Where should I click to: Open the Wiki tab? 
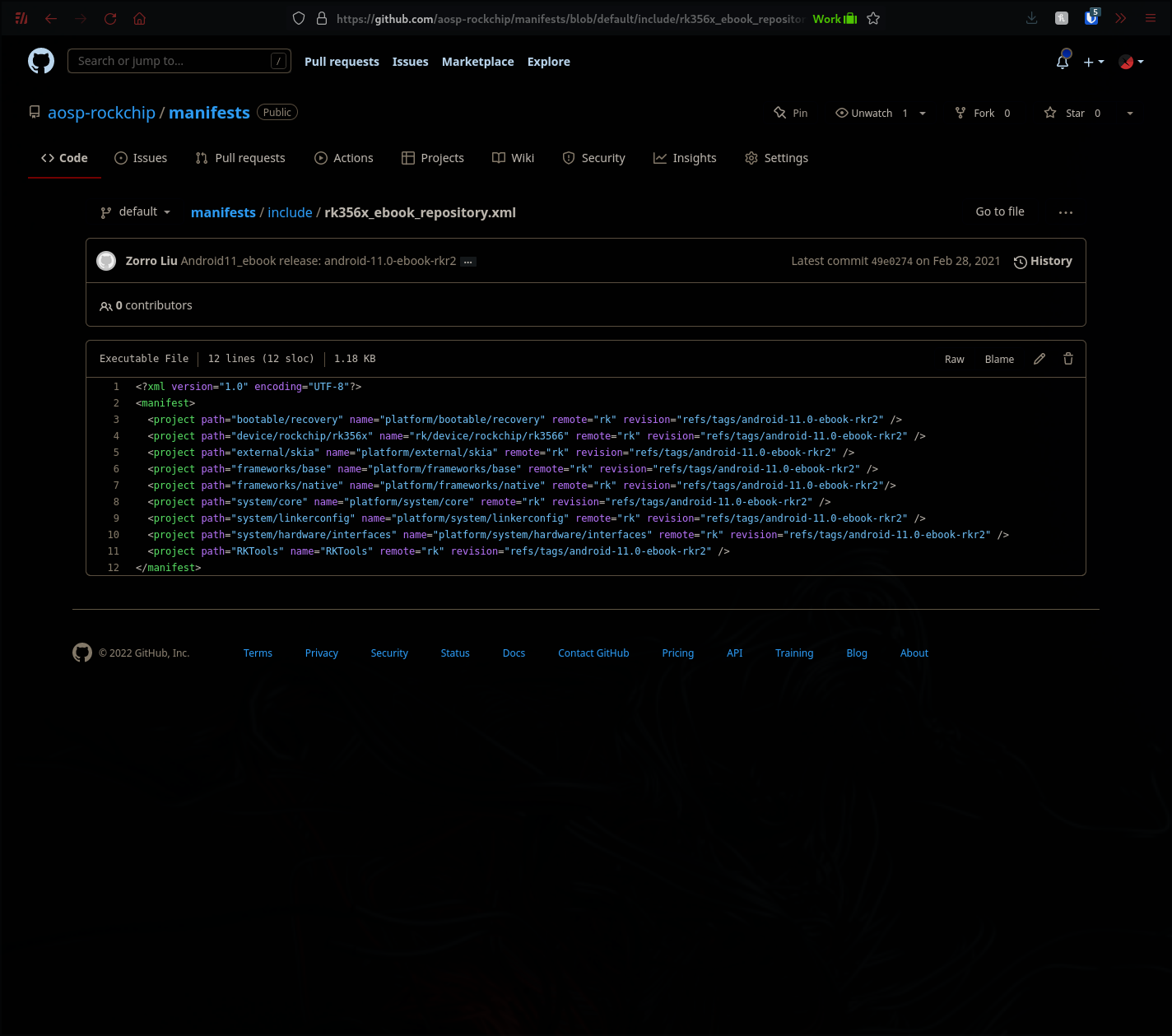[x=514, y=158]
